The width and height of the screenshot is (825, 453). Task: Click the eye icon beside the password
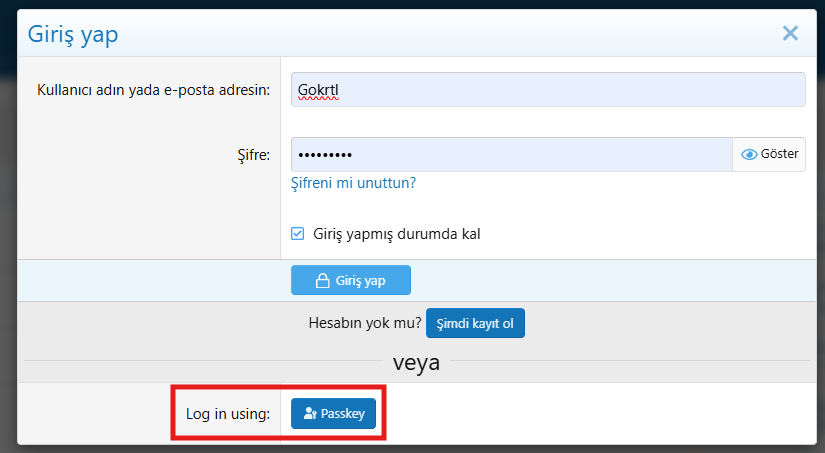pos(749,154)
